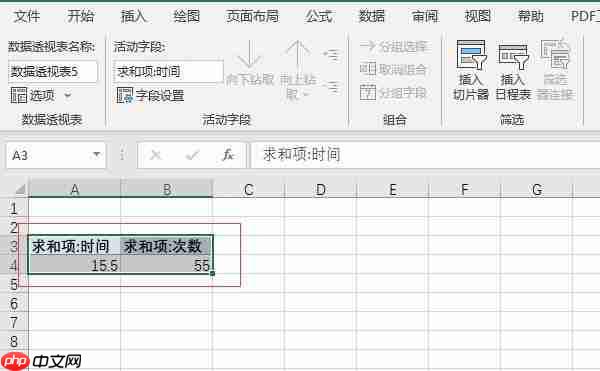Open the 页面布局 tab
The height and width of the screenshot is (371, 600).
[x=253, y=16]
